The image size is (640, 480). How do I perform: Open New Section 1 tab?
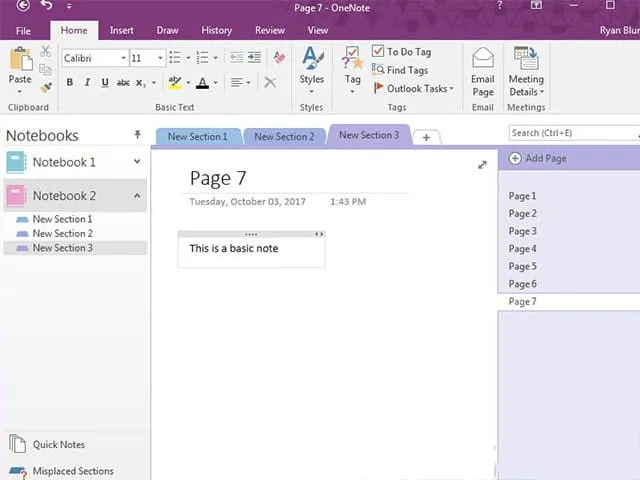(198, 137)
